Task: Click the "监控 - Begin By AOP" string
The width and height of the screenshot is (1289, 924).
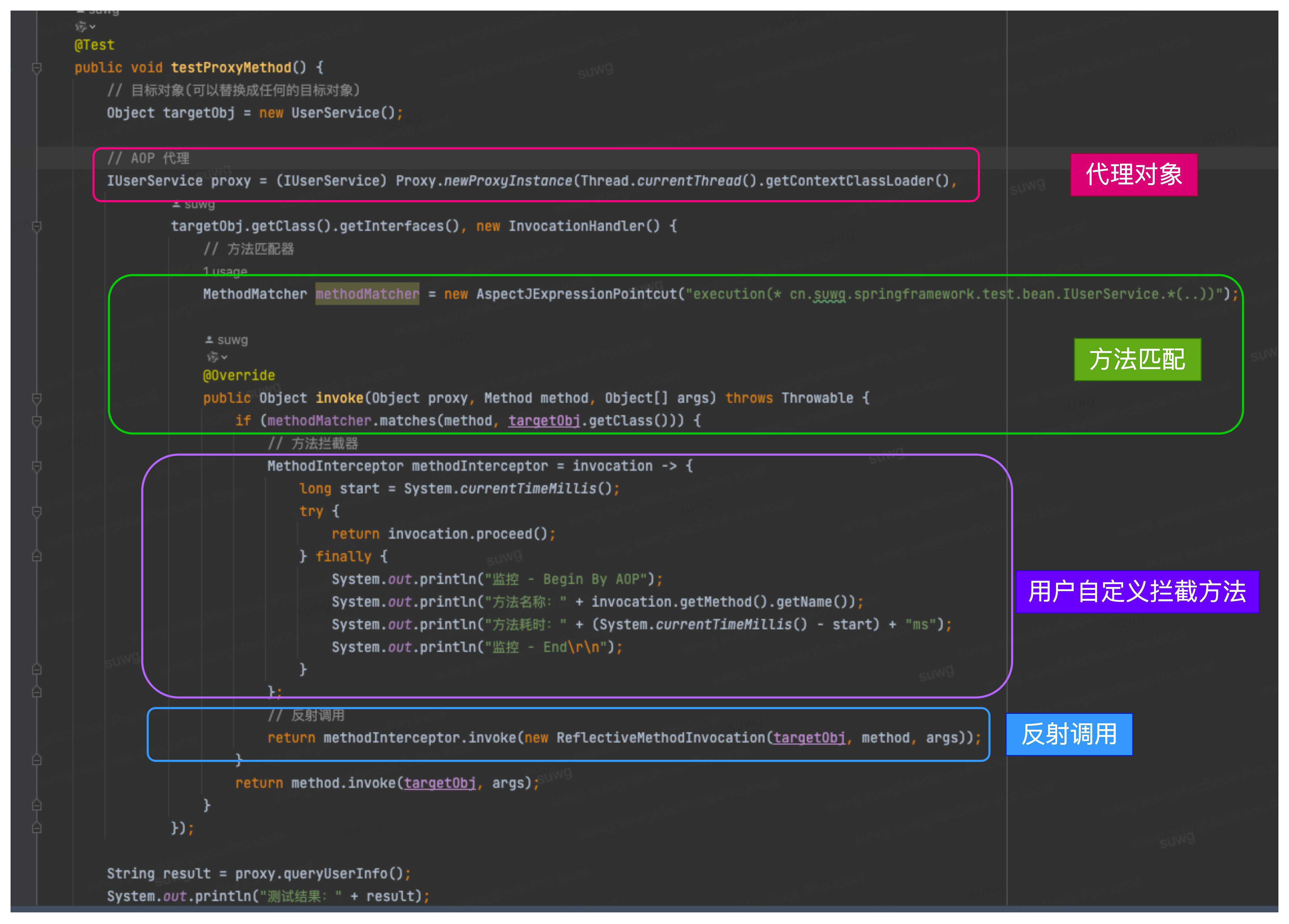Action: point(569,579)
